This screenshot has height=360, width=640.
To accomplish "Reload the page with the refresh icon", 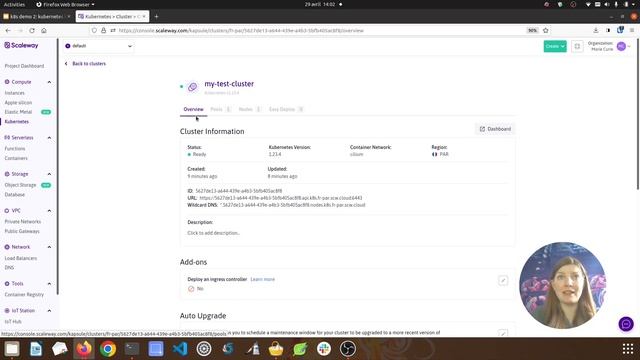I will tap(32, 31).
